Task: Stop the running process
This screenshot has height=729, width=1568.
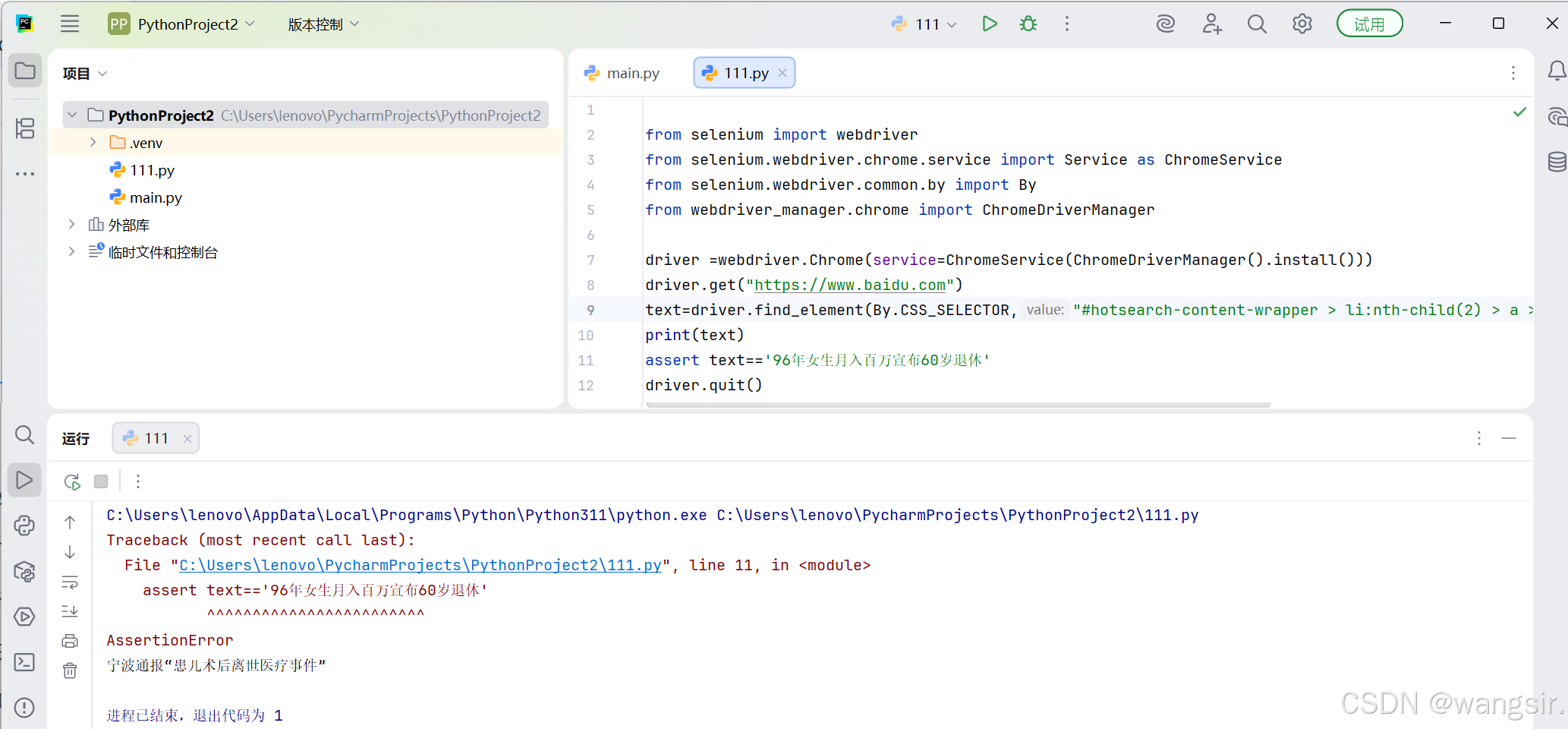Action: tap(101, 481)
